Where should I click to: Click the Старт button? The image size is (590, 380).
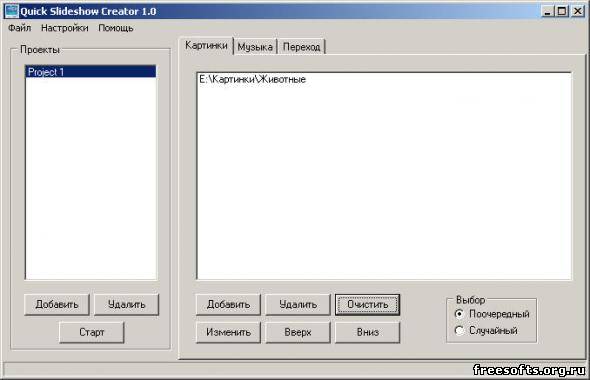(x=92, y=332)
